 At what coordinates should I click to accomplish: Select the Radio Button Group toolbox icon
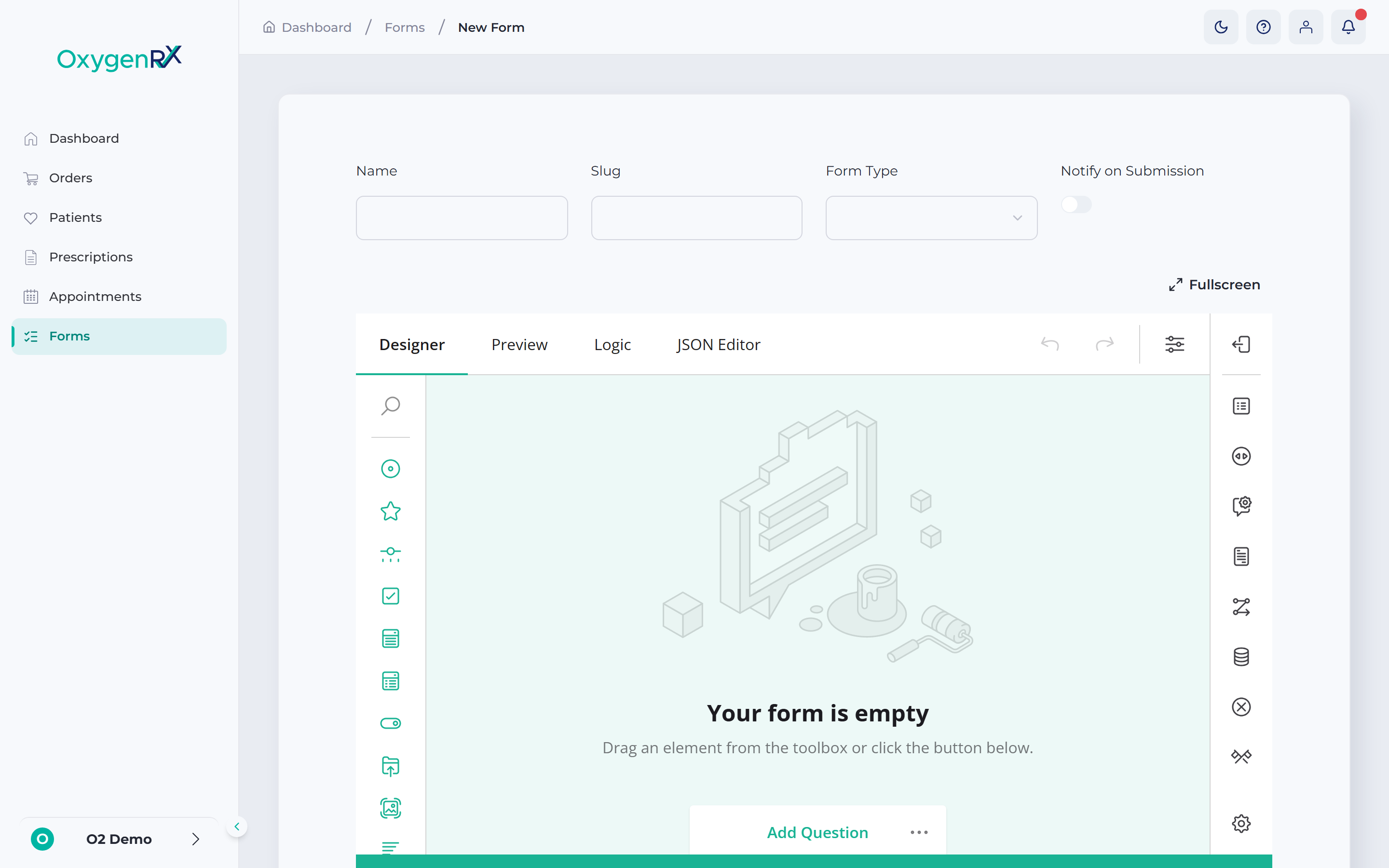pos(390,468)
